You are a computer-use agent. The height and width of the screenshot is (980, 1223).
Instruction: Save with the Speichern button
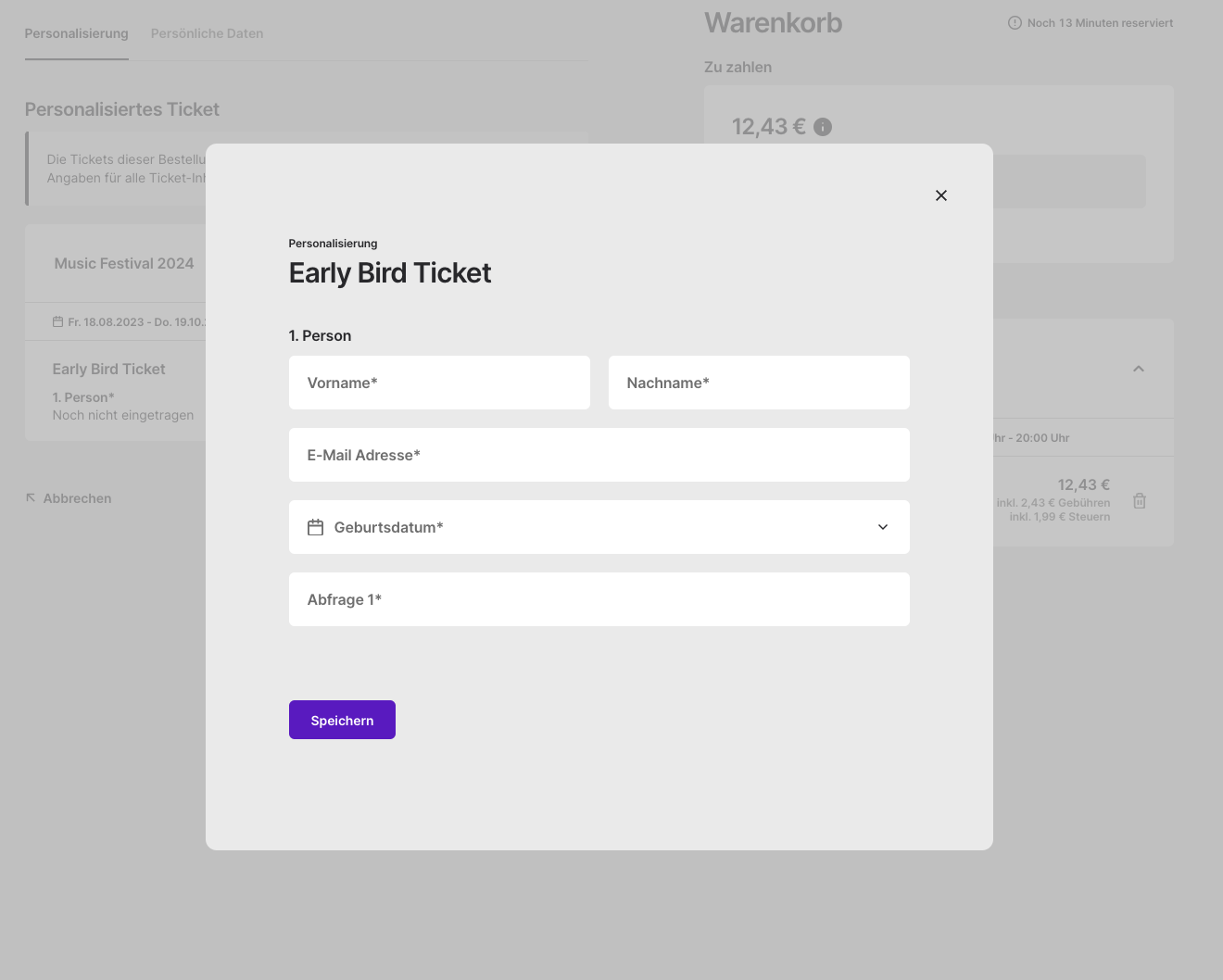tap(342, 720)
